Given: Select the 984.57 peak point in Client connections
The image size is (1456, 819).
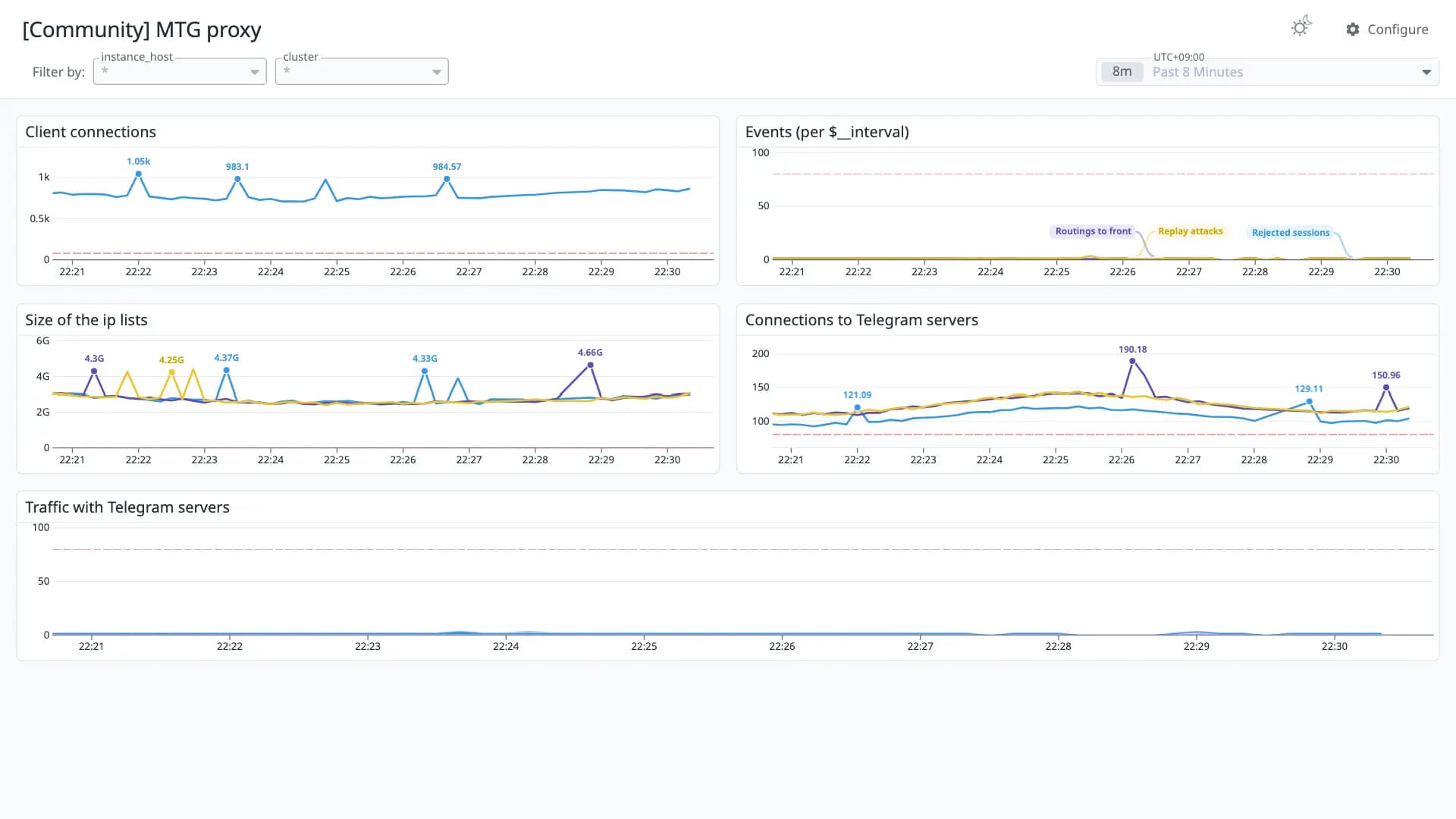Looking at the screenshot, I should click(447, 179).
